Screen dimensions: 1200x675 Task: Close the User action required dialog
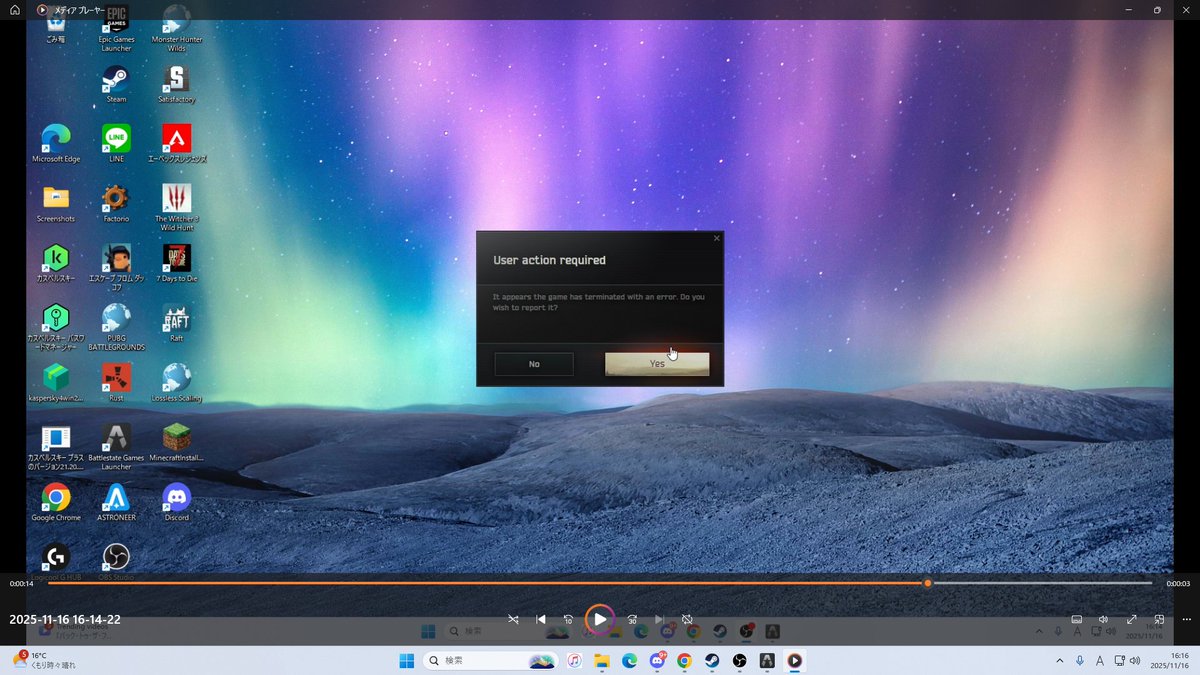coord(716,238)
